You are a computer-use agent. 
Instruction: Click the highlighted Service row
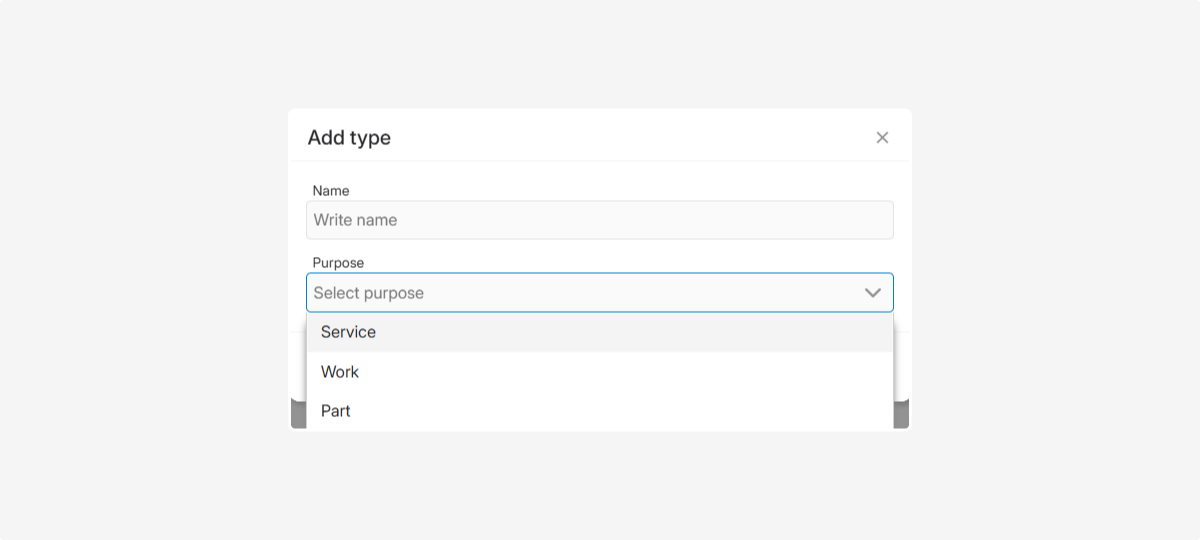(x=600, y=332)
